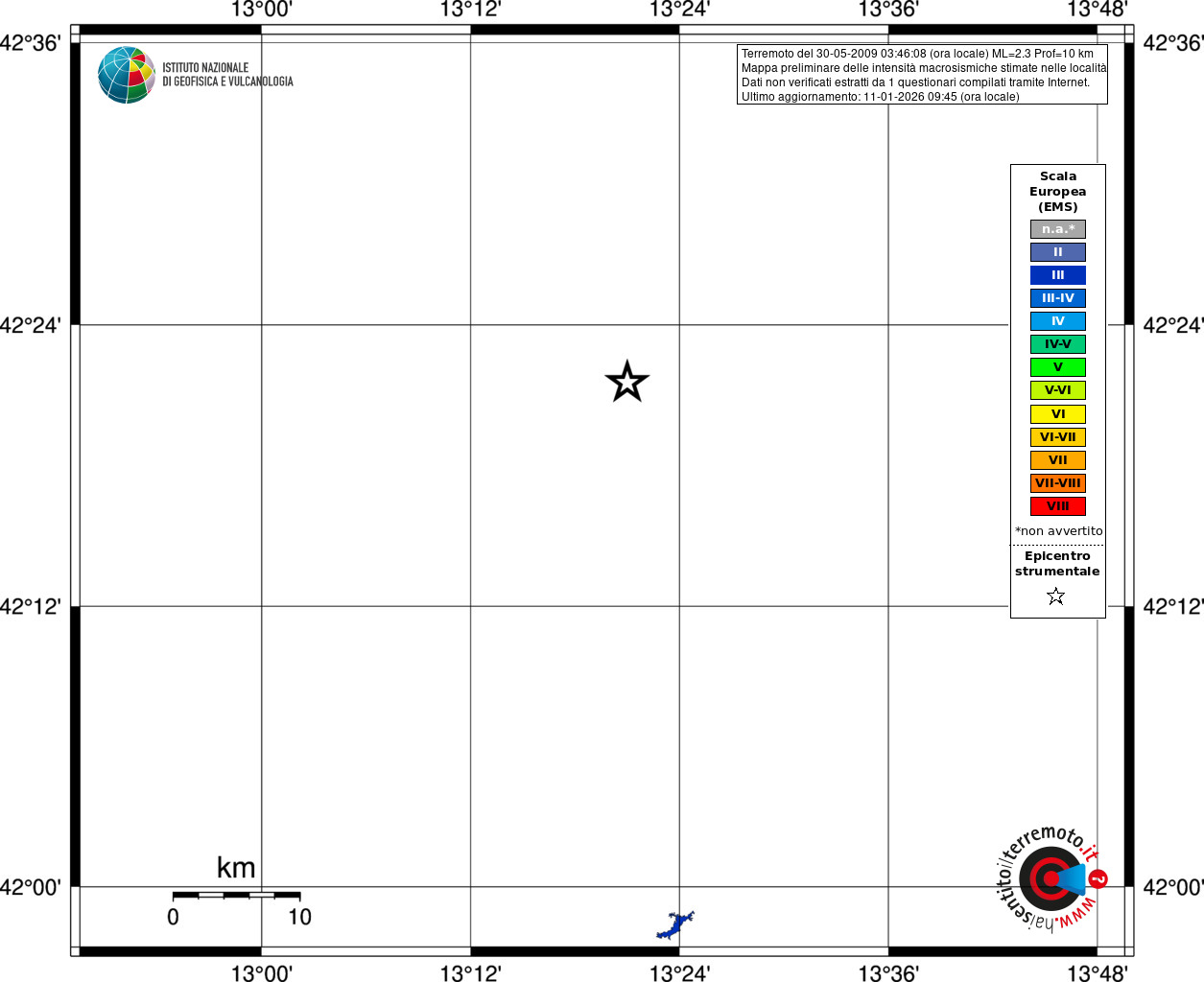The image size is (1204, 982).
Task: Select the V-VI legend swatch
Action: (x=1058, y=390)
